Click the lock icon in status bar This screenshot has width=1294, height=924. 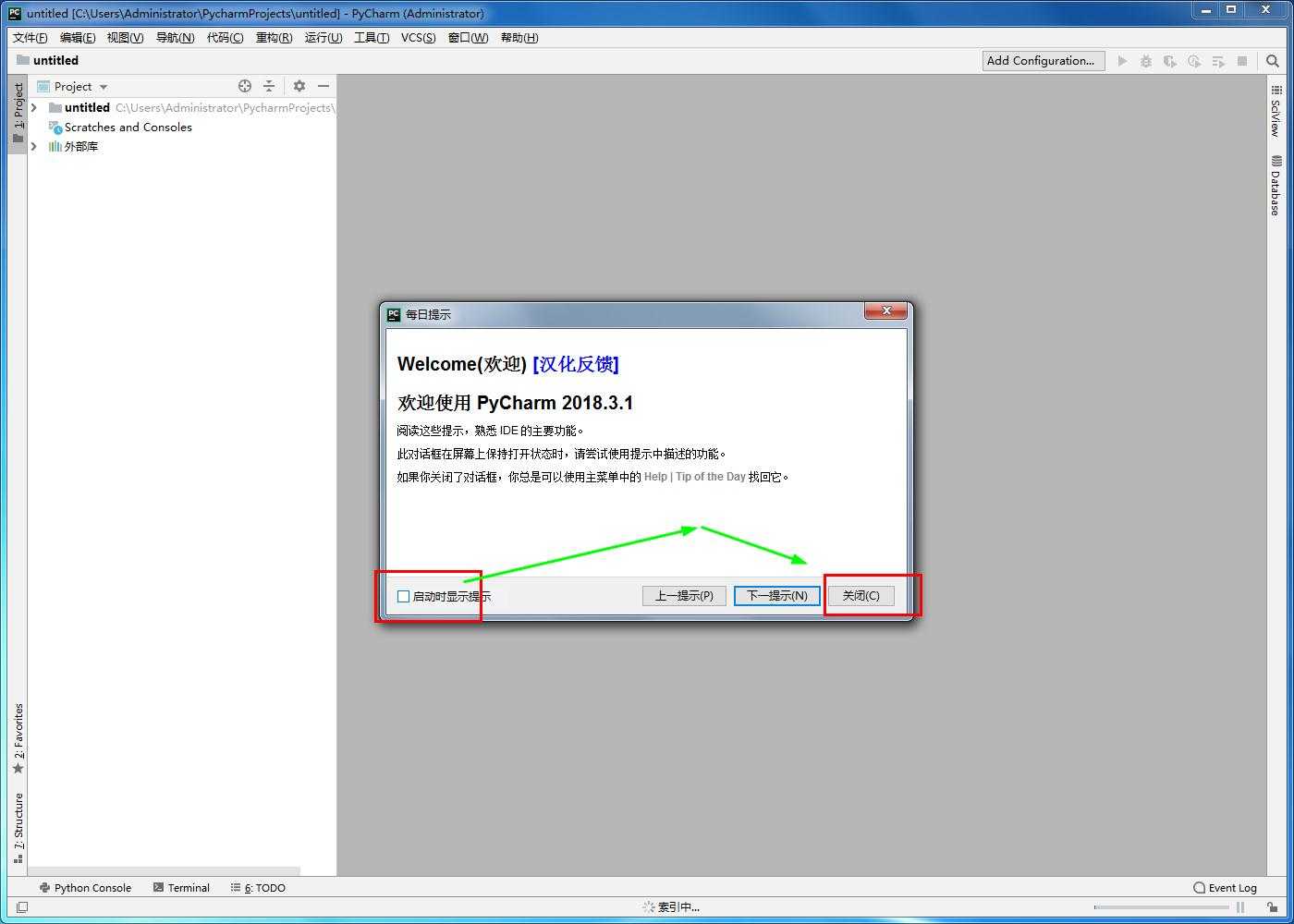coord(1273,907)
